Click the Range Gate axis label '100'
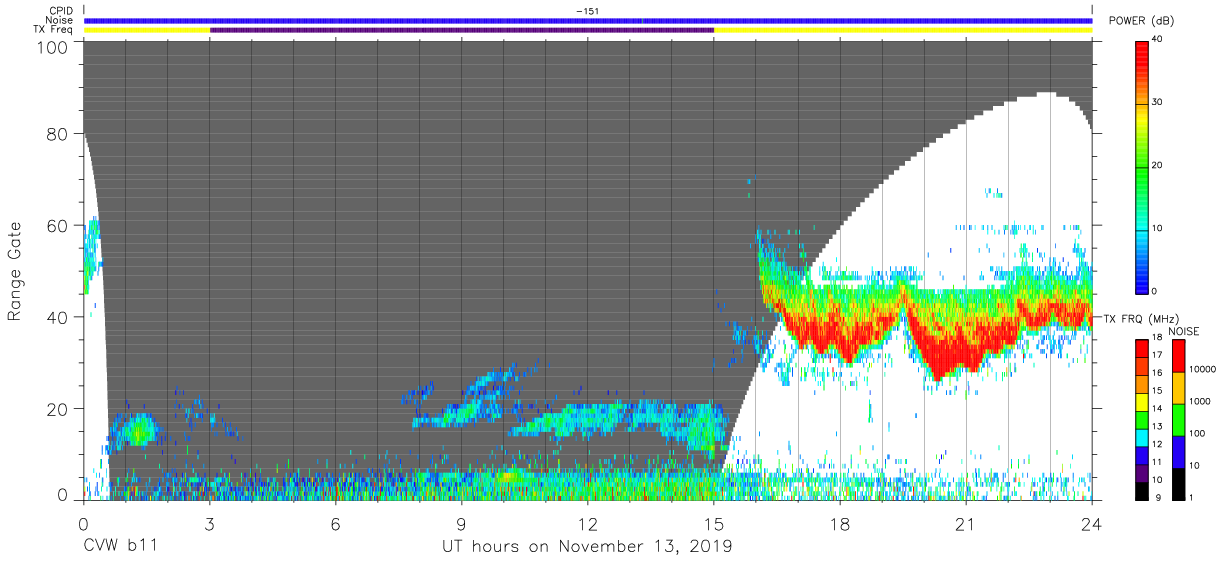The image size is (1228, 567). click(x=53, y=46)
